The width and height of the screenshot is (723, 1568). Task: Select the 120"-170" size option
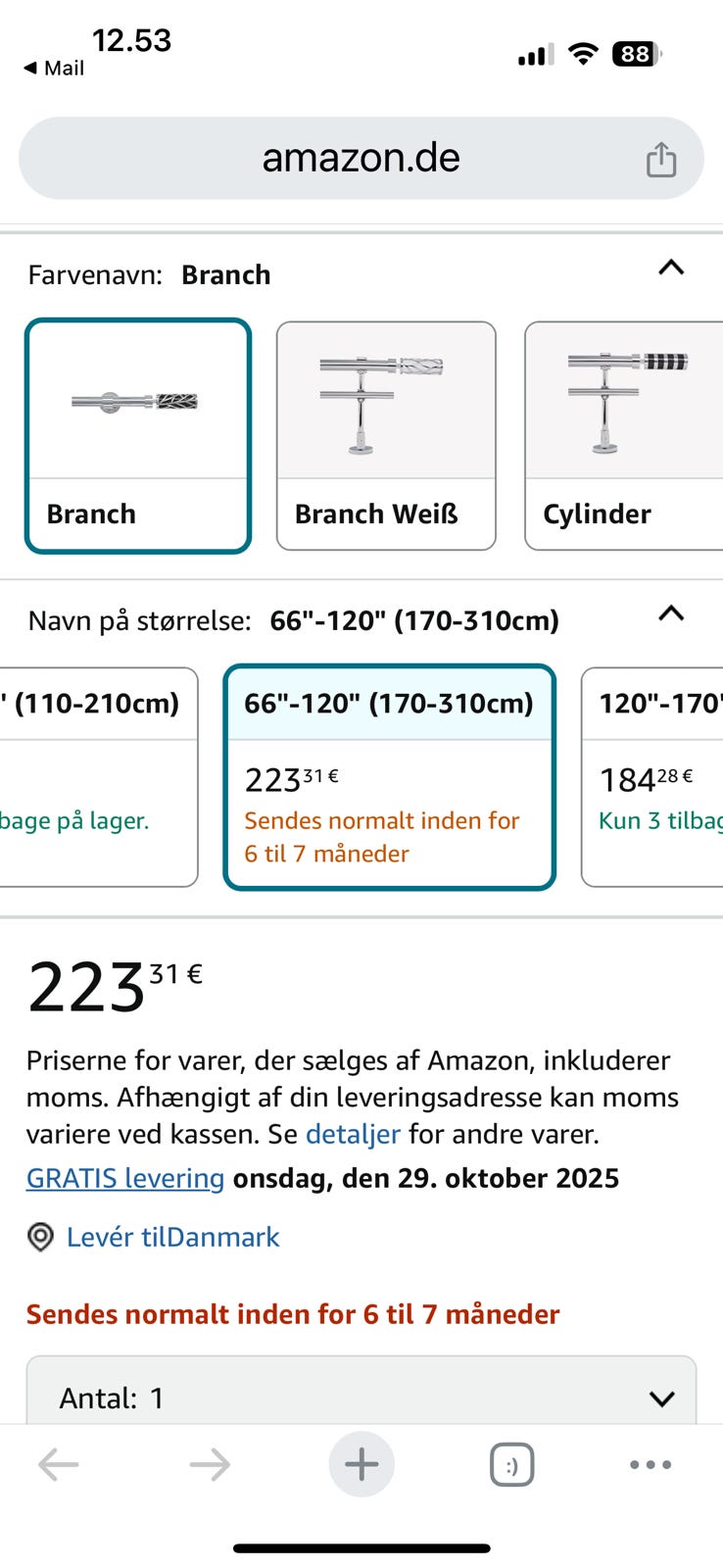coord(652,776)
